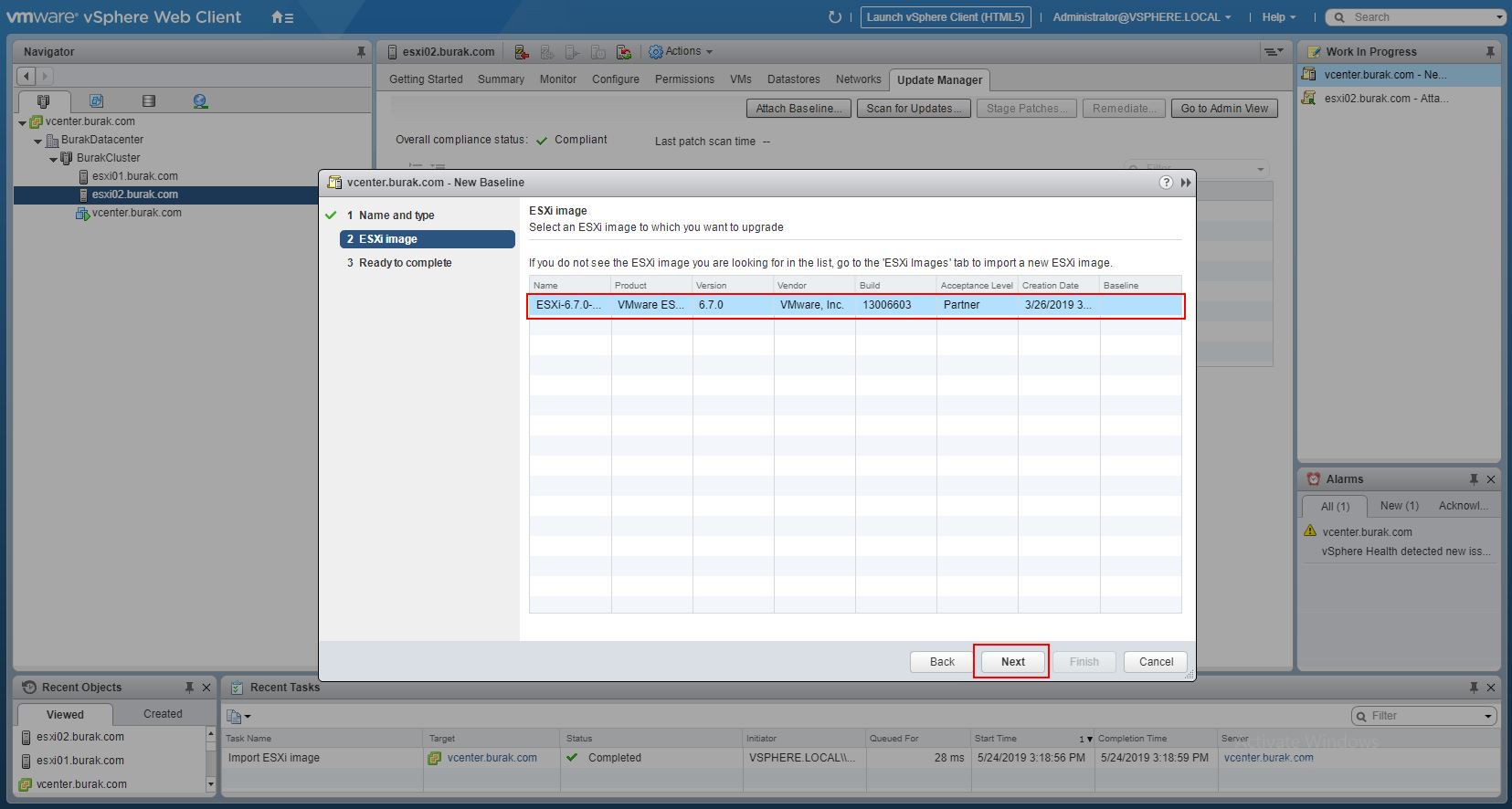
Task: Open Hosts and Clusters navigator tab
Action: 43,101
